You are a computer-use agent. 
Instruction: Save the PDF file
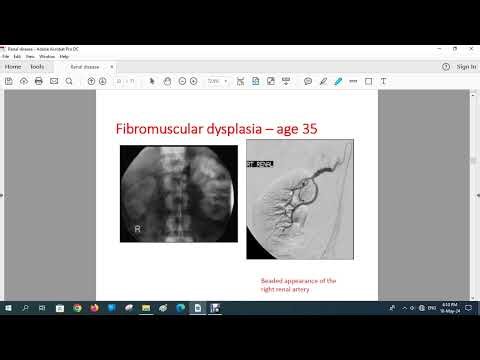pos(9,81)
